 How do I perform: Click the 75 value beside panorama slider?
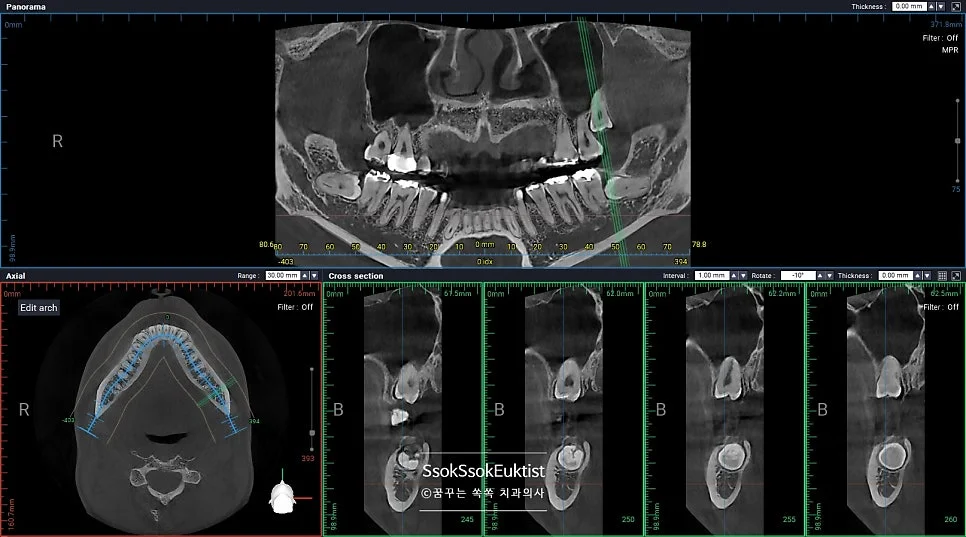[956, 189]
